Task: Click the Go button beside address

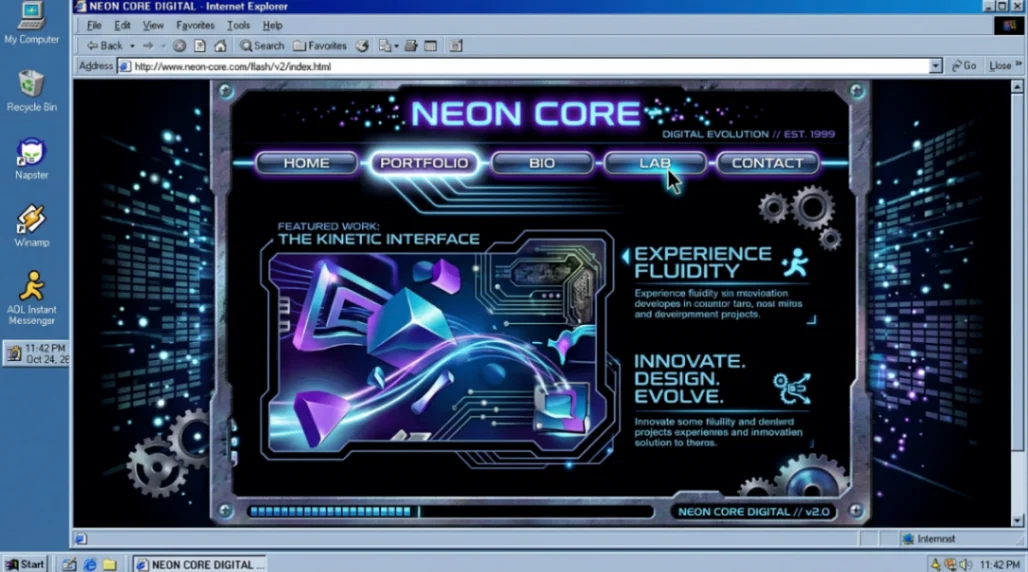Action: coord(964,66)
